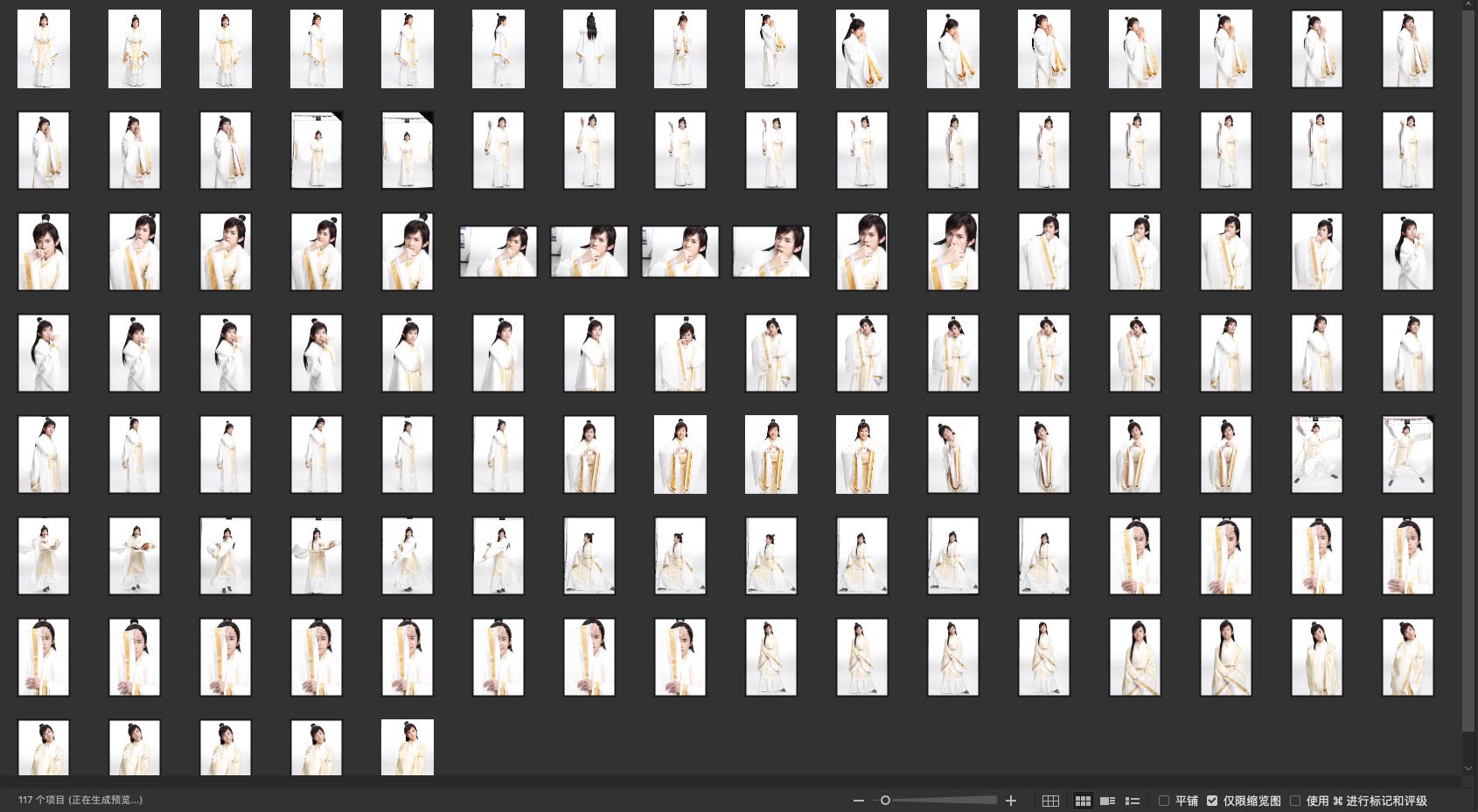Click the plus icon to enlarge thumbnails
Viewport: 1478px width, 812px height.
(x=1011, y=801)
